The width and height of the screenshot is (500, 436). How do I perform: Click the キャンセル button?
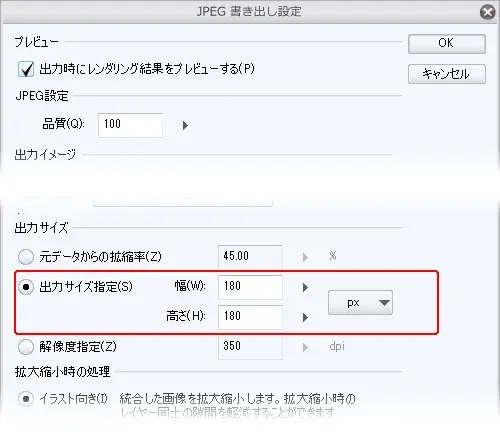[447, 74]
